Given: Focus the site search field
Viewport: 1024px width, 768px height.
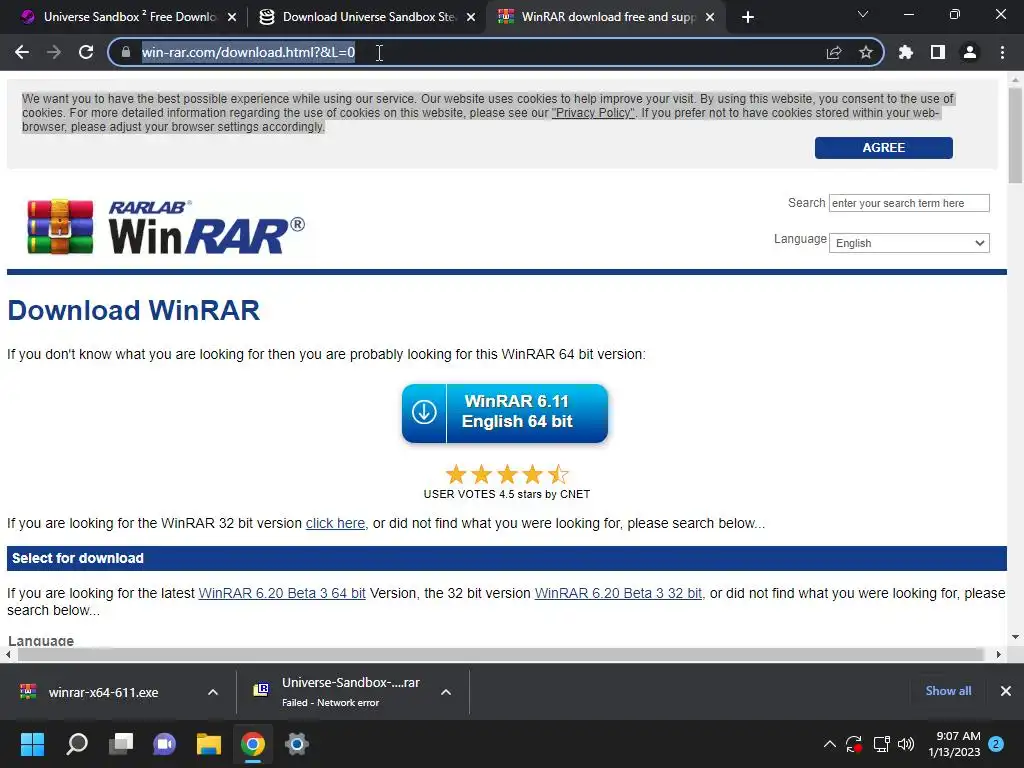Looking at the screenshot, I should 908,203.
